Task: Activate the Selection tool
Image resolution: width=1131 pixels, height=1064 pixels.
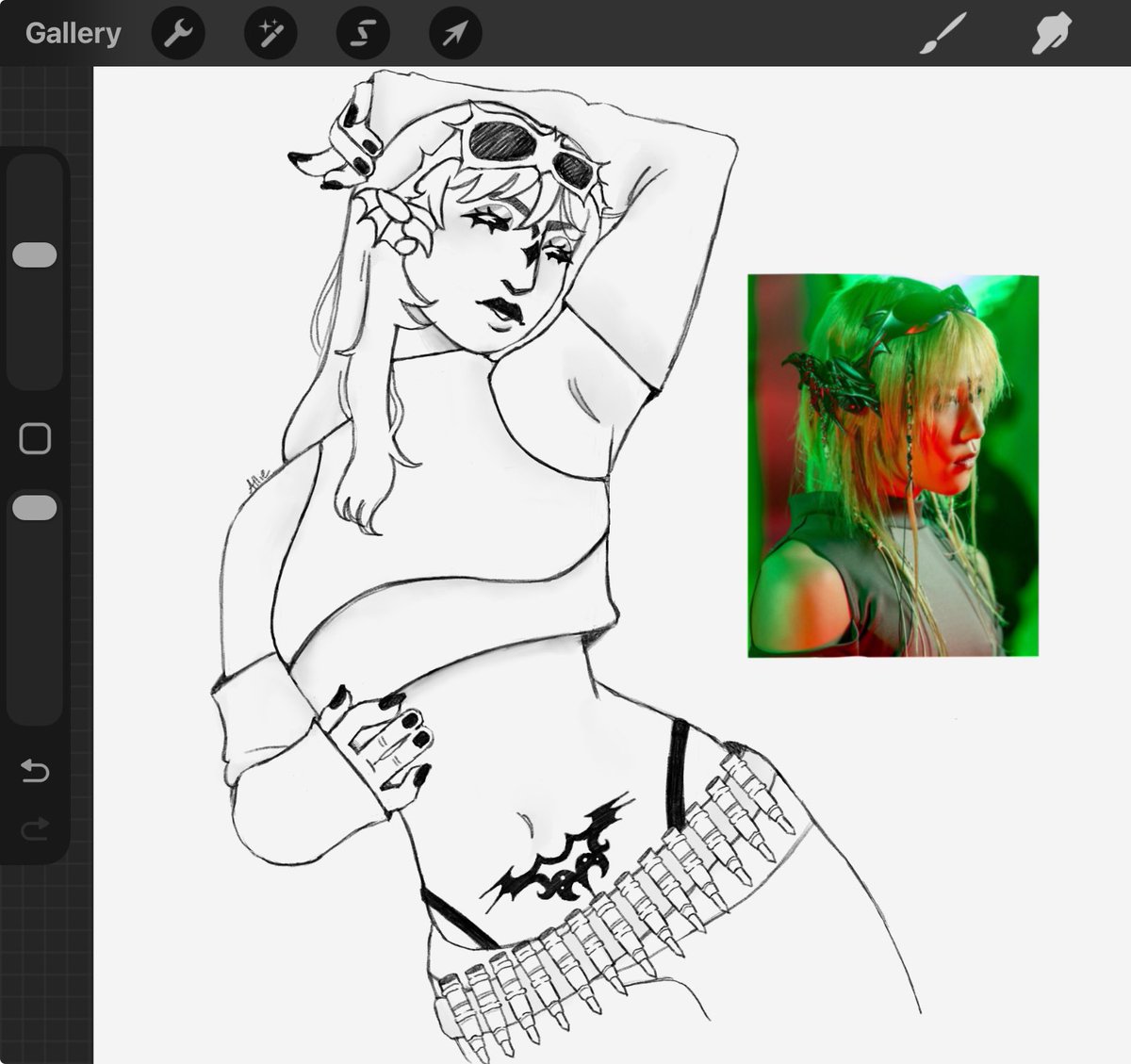Action: pos(363,35)
